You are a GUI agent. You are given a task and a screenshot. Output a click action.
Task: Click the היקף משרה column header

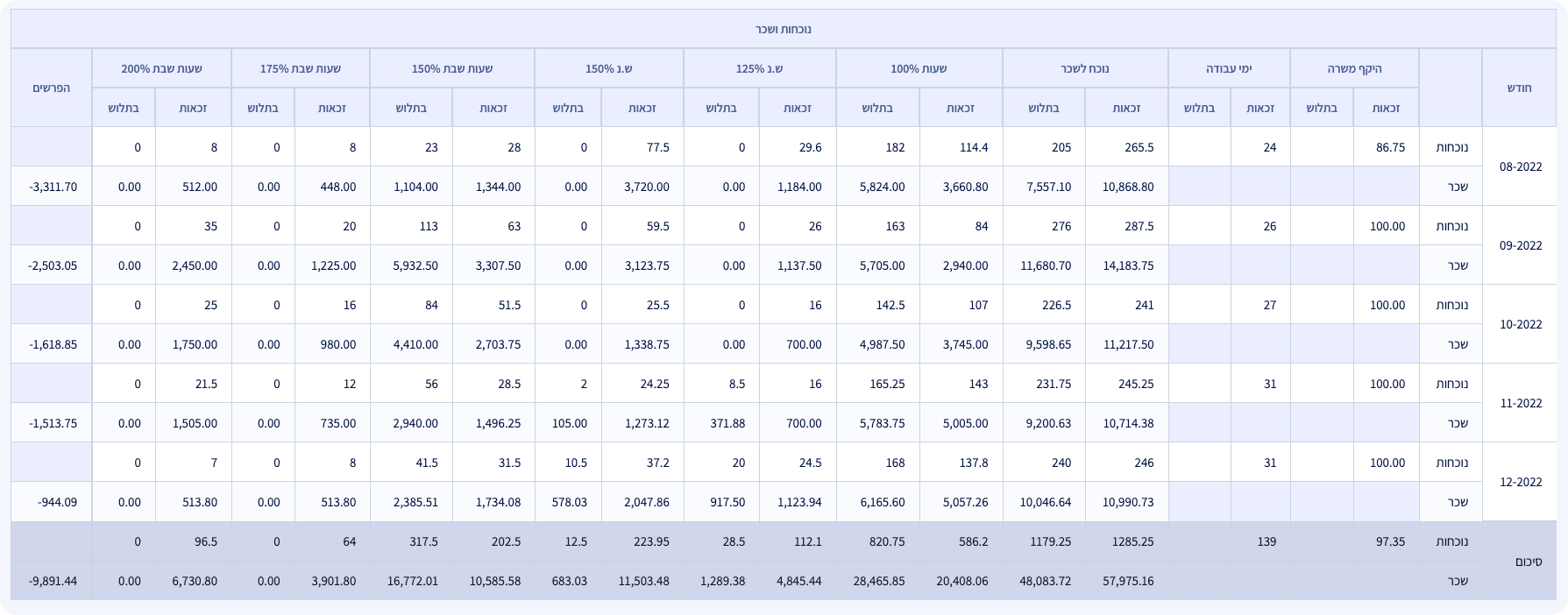pos(1353,68)
